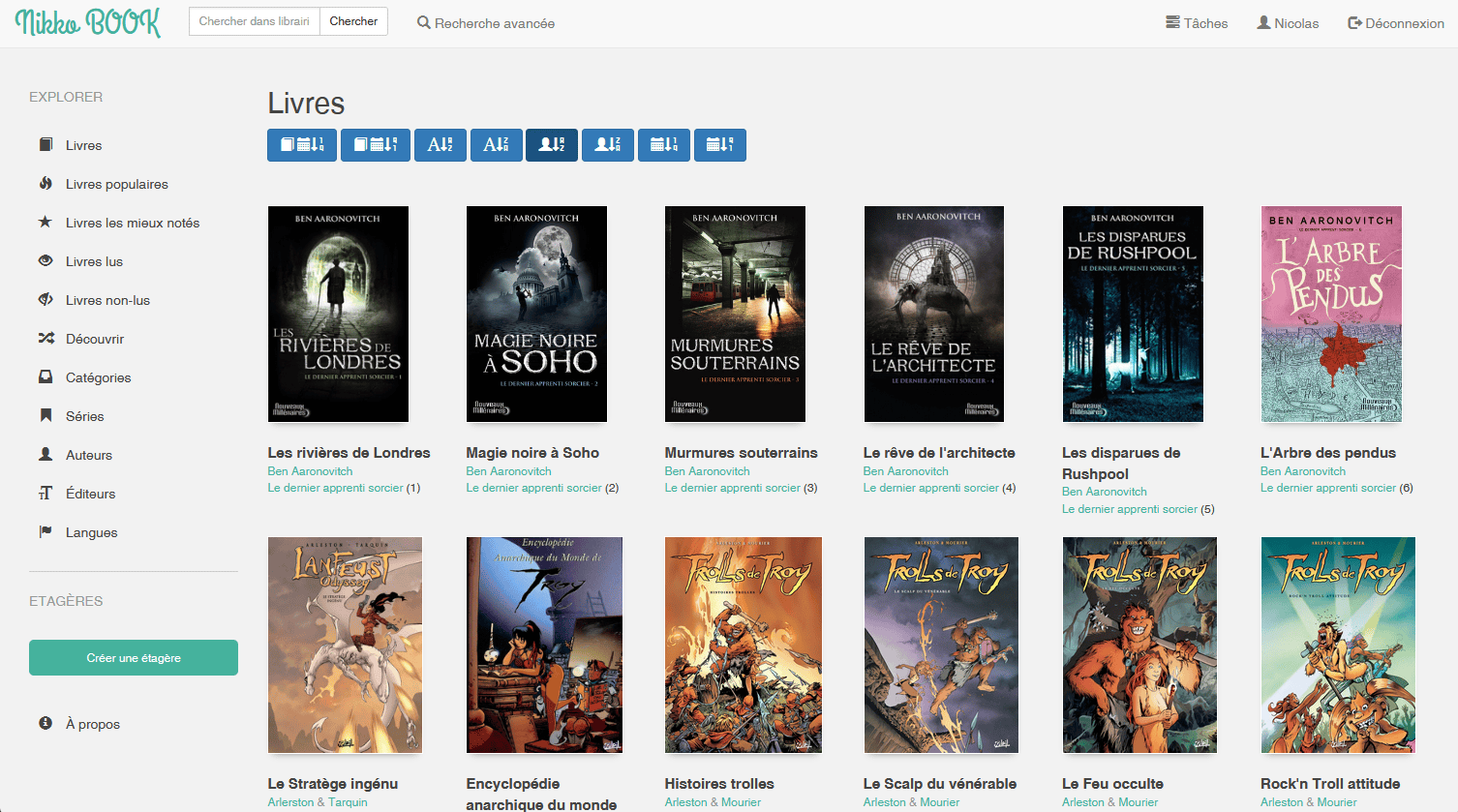Open the Tâches page

point(1197,23)
